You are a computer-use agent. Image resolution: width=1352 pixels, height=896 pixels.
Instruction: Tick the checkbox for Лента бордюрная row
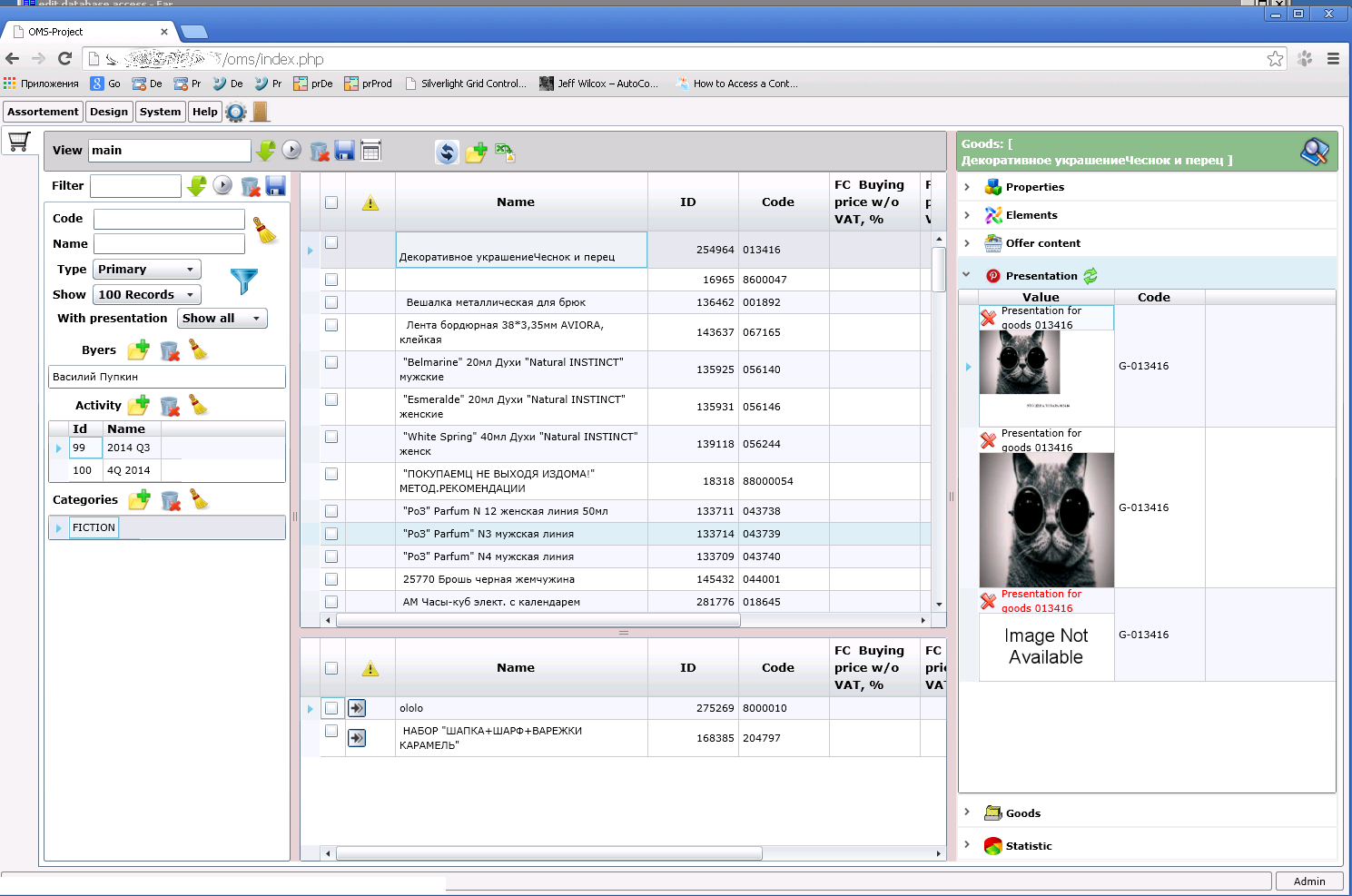[x=331, y=325]
